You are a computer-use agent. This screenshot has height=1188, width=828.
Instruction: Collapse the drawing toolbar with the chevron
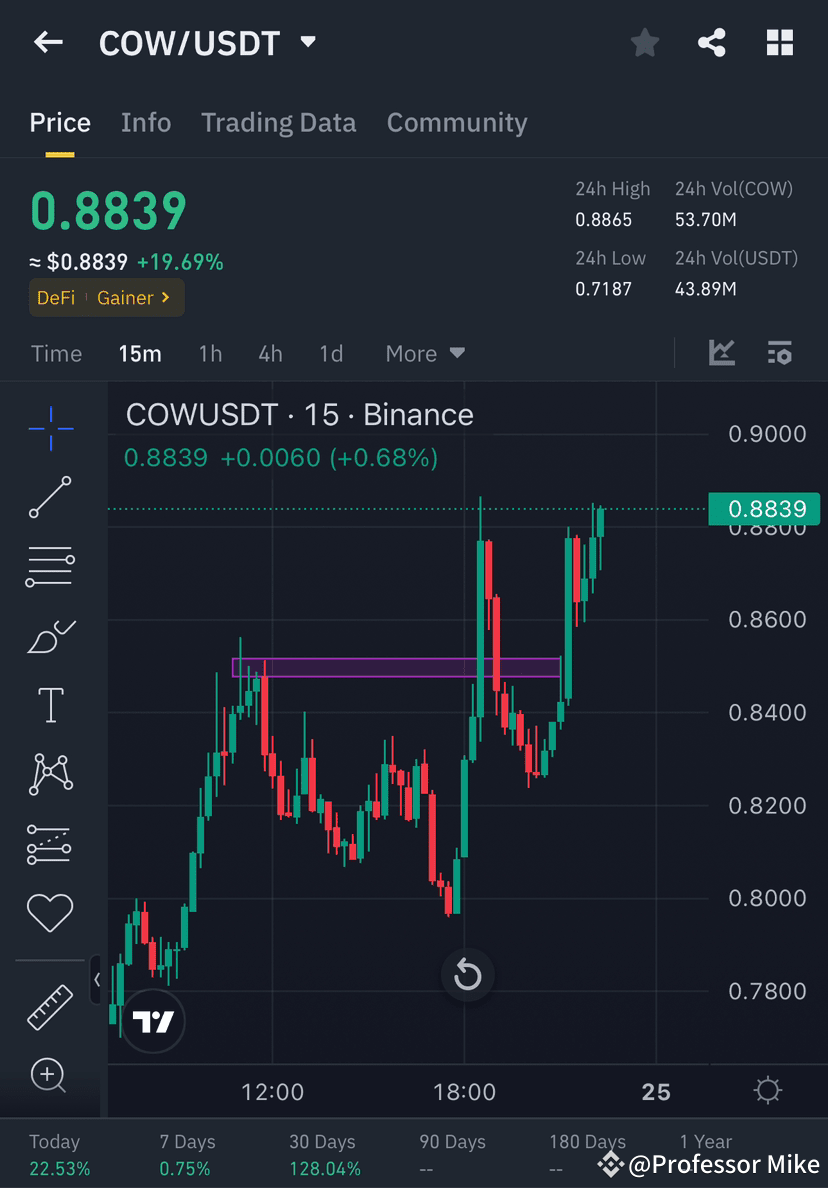(x=97, y=981)
